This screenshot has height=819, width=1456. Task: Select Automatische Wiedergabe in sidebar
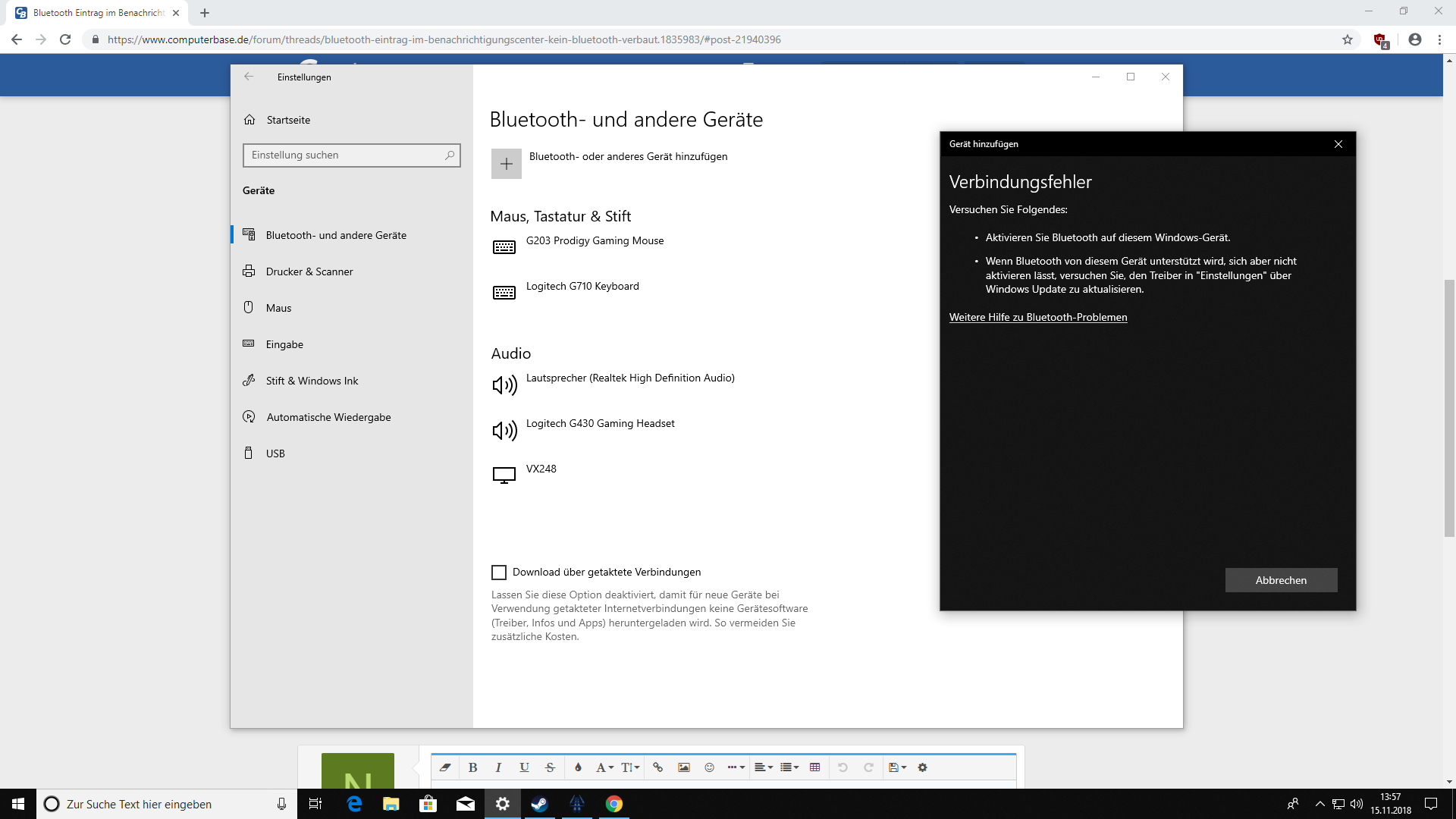pos(328,417)
